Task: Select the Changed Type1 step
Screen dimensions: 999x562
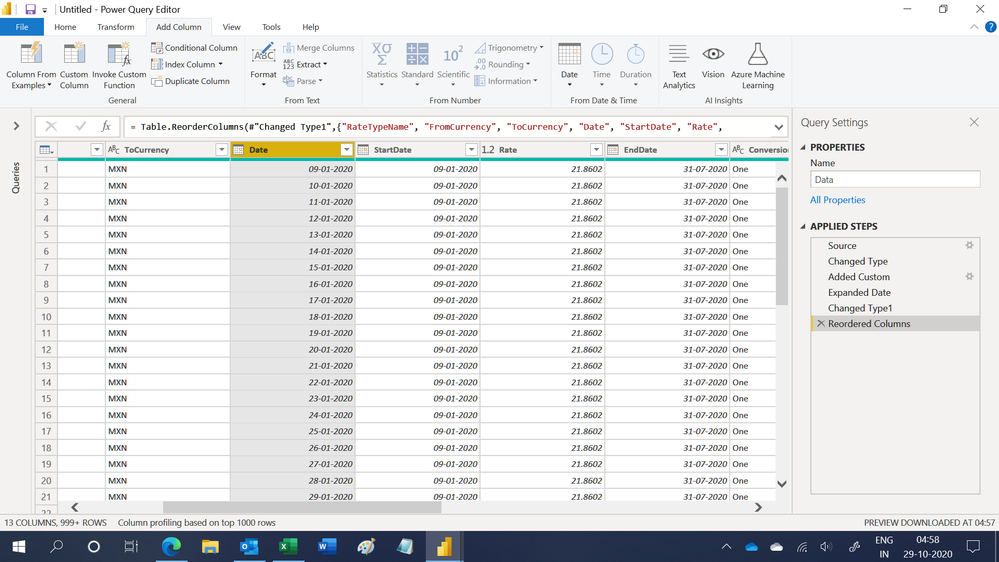Action: [895, 308]
